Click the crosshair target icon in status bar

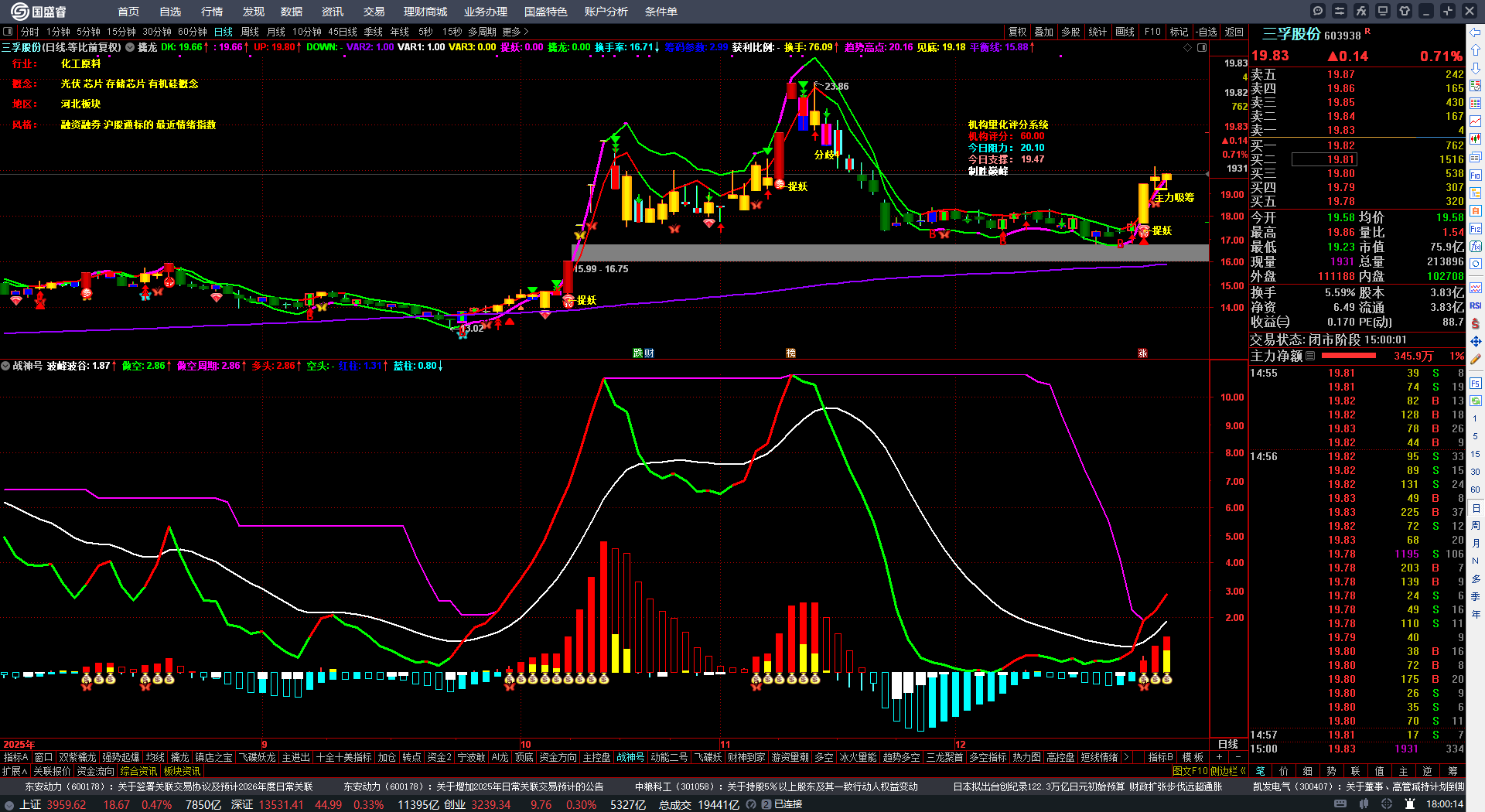click(x=1388, y=804)
